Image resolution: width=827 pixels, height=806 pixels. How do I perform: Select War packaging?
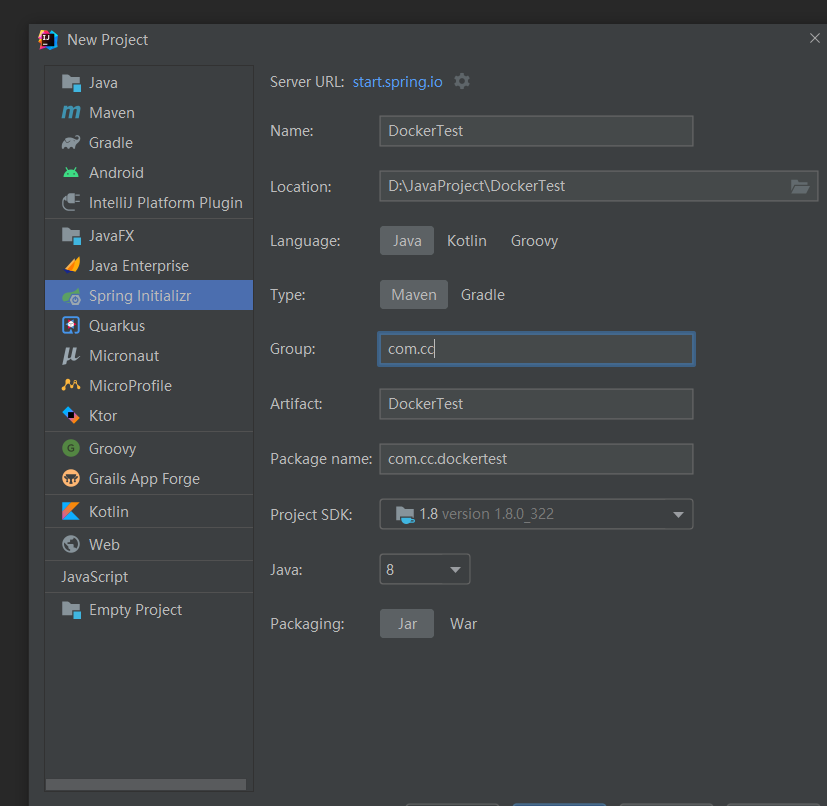coord(464,623)
